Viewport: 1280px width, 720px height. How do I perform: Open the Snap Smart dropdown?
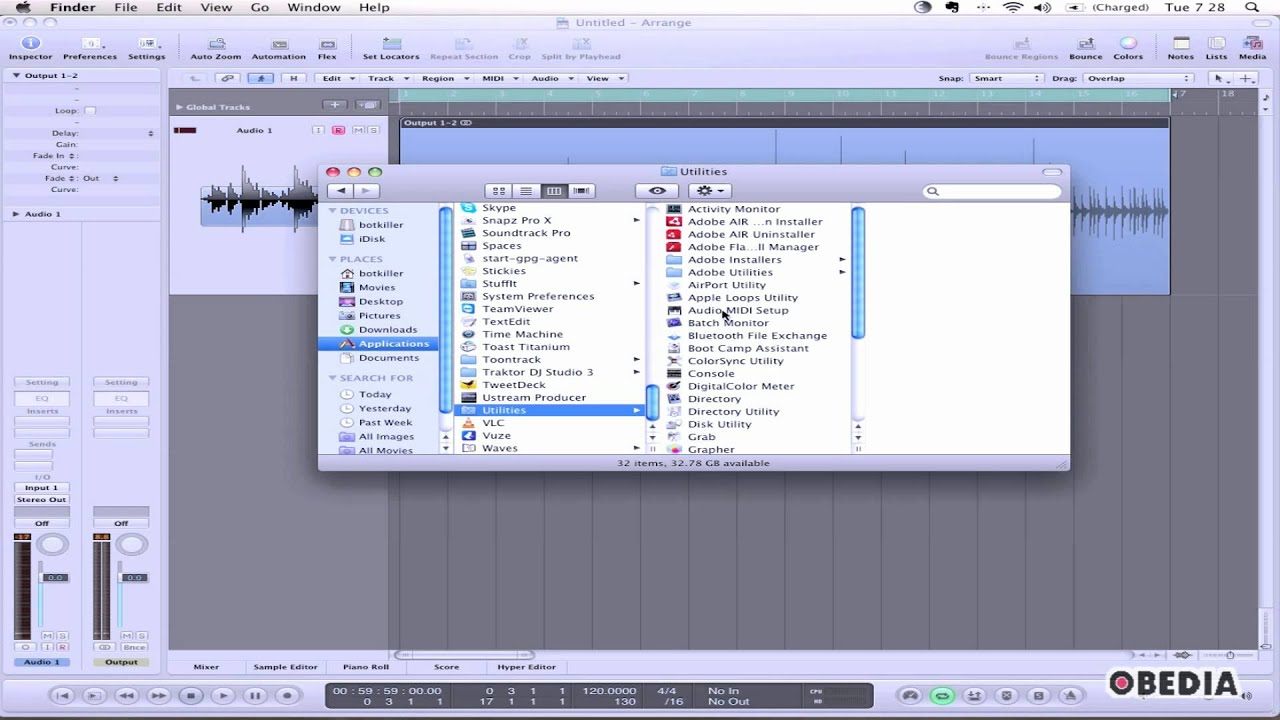coord(1006,78)
